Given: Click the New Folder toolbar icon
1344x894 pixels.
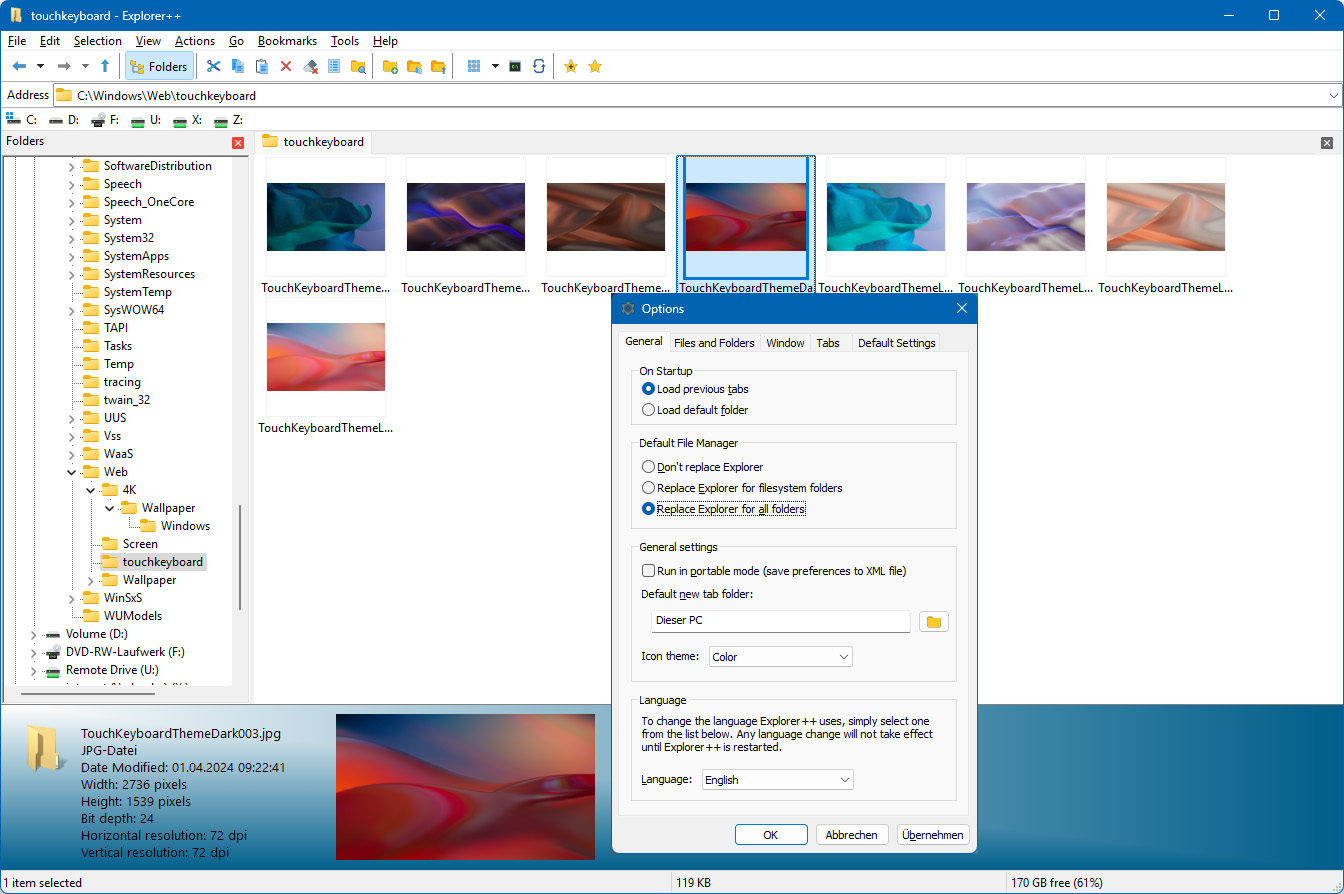Looking at the screenshot, I should click(390, 66).
